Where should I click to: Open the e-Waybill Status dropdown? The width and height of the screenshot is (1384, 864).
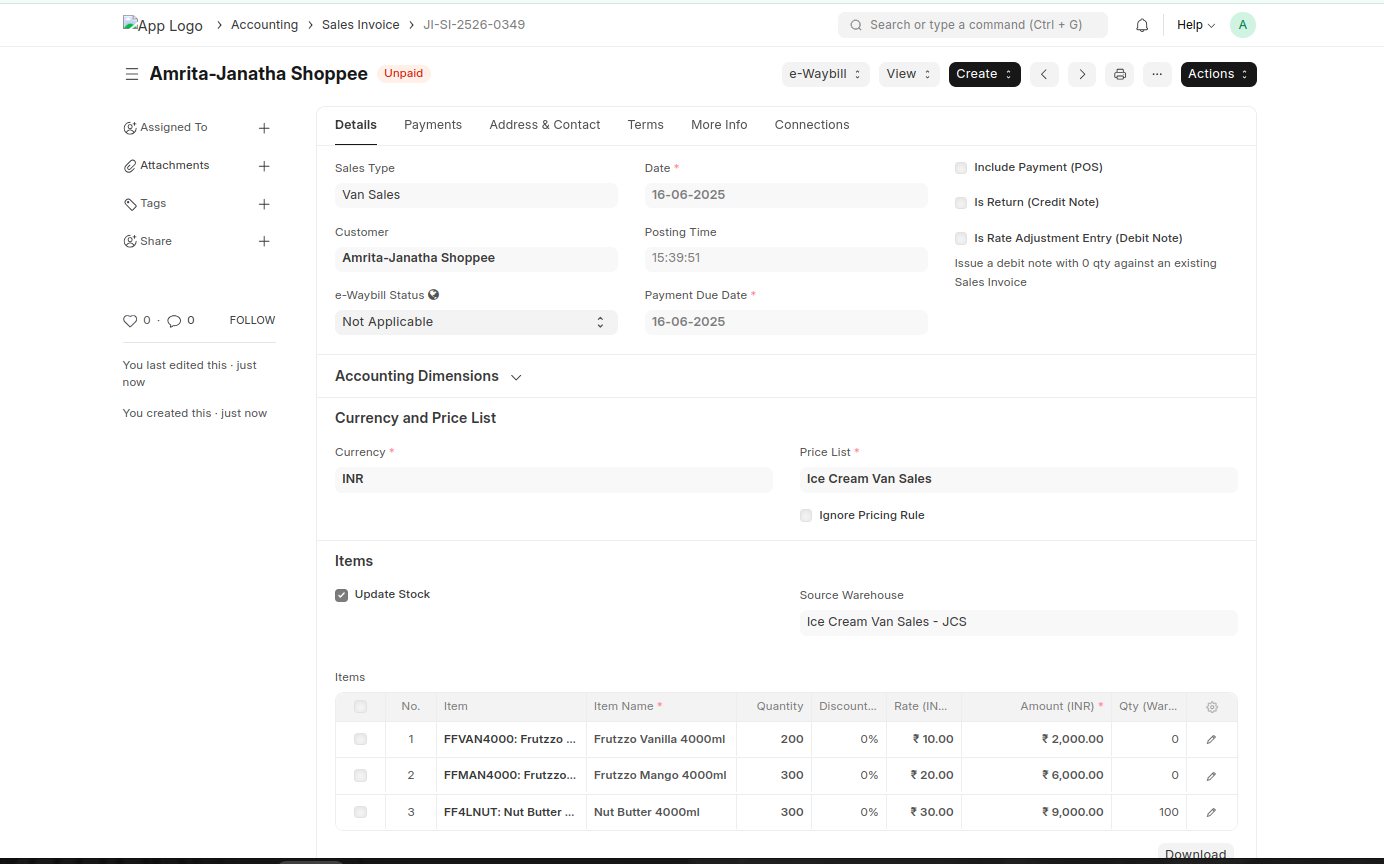click(475, 322)
